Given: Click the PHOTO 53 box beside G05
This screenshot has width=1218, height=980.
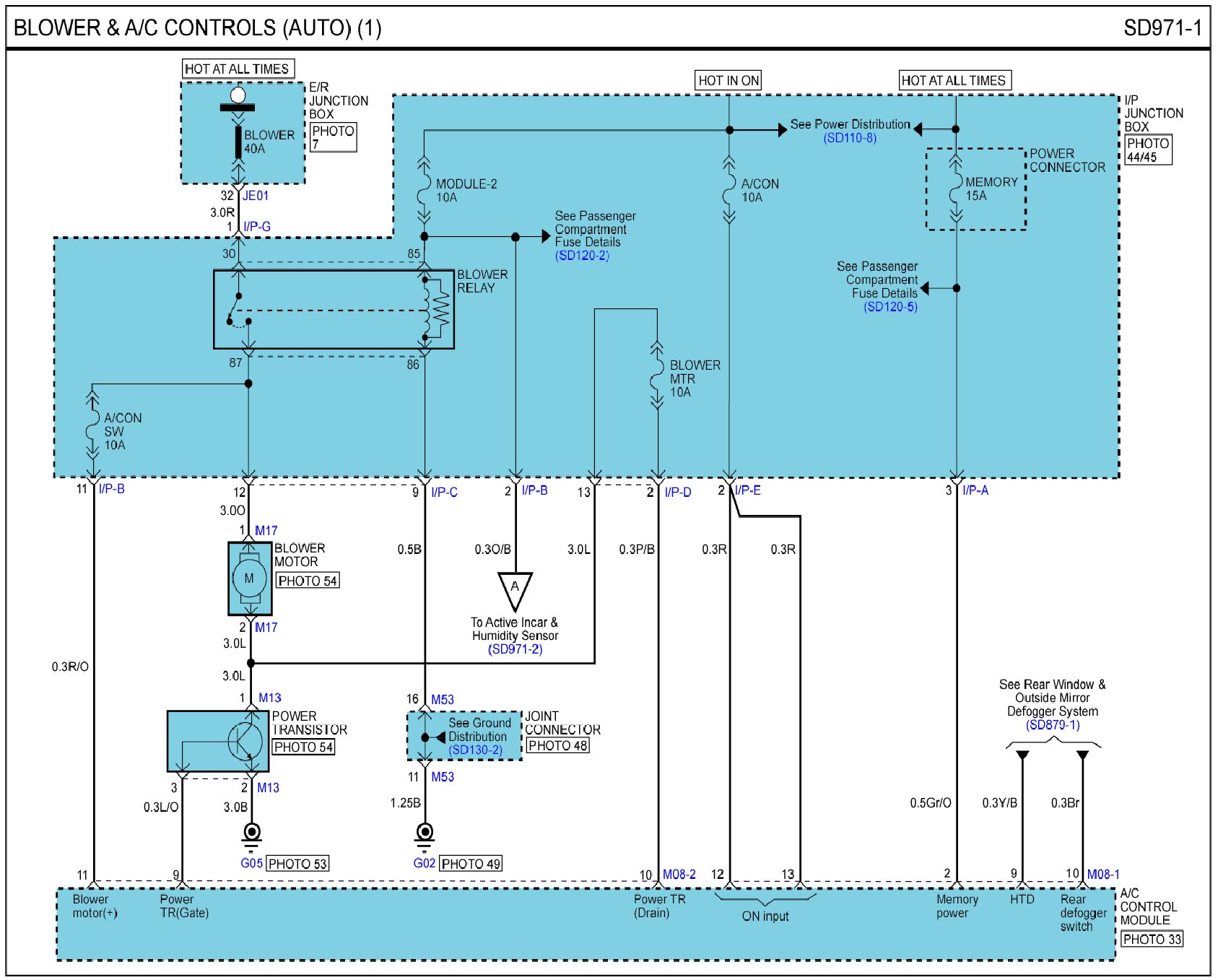Looking at the screenshot, I should 297,864.
